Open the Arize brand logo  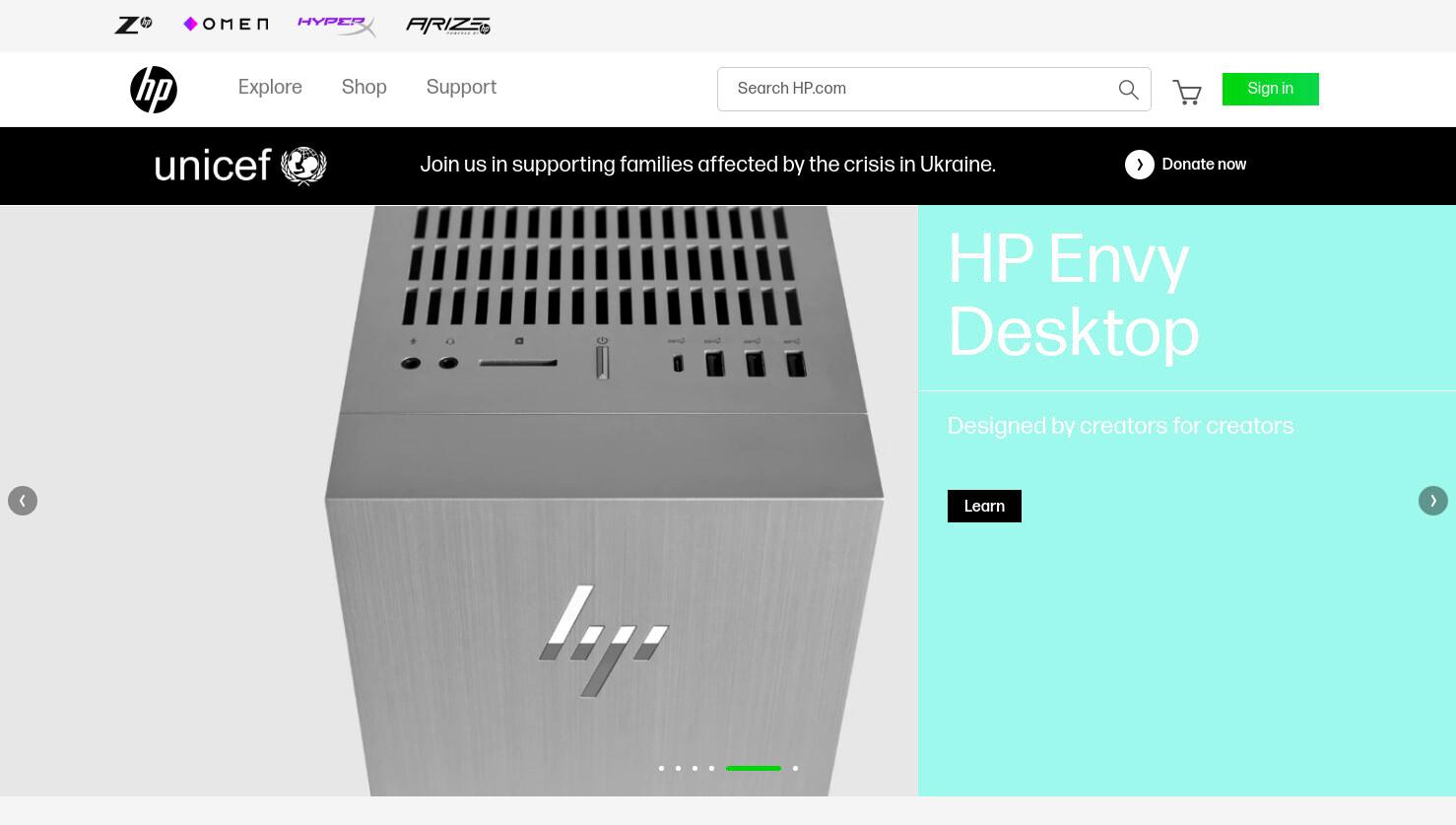pos(448,26)
